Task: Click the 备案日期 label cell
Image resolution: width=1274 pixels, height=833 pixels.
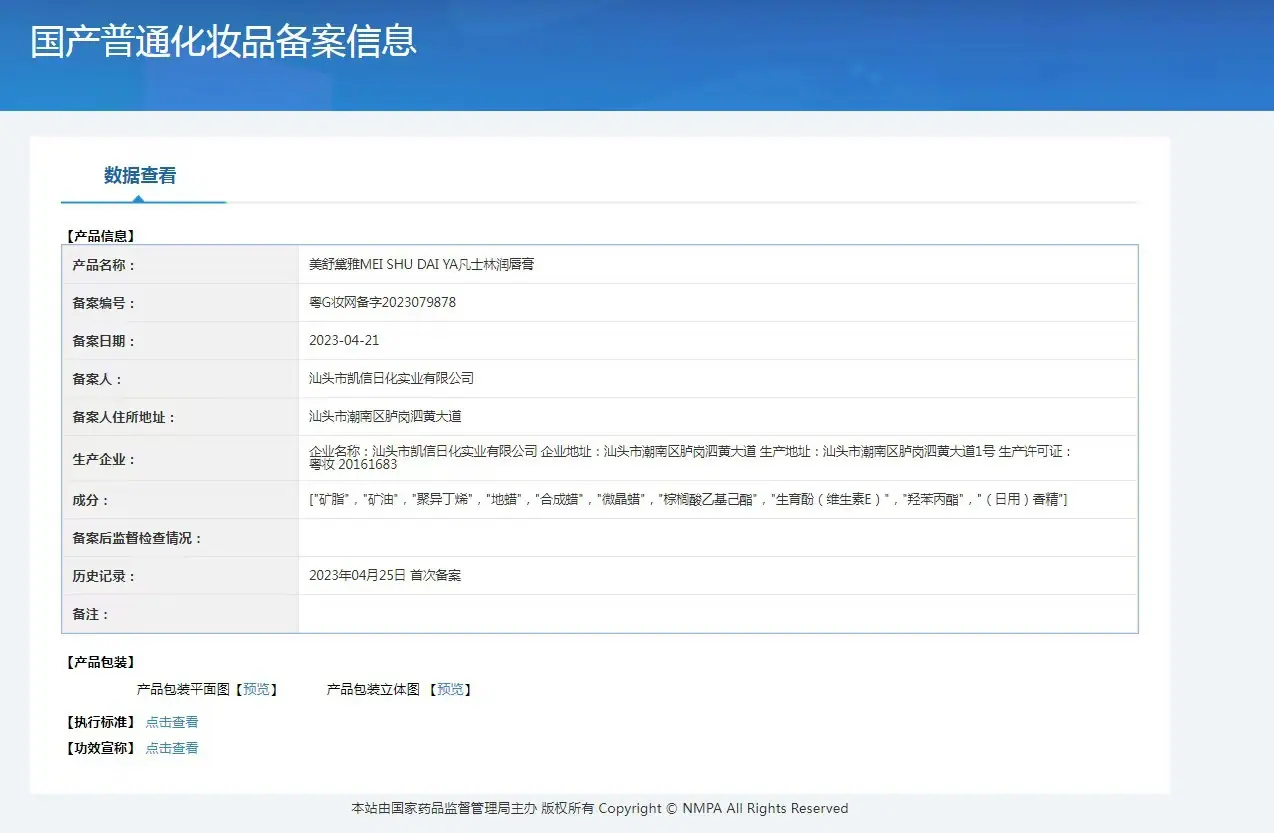Action: tap(181, 341)
